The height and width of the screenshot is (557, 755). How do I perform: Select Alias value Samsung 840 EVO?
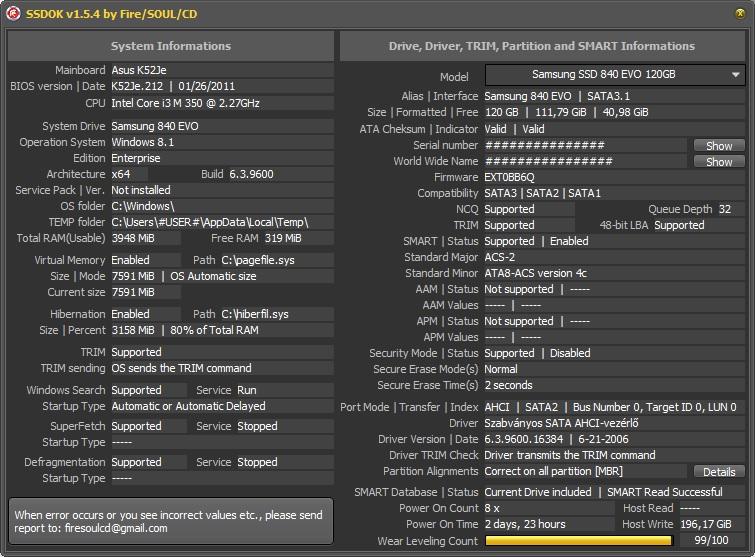click(x=528, y=96)
